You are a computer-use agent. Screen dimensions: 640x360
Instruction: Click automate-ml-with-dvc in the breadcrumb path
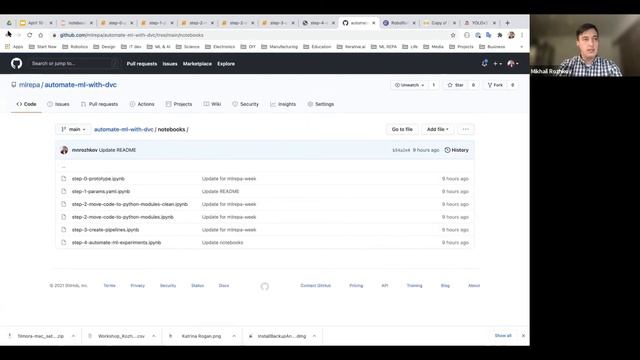click(124, 129)
